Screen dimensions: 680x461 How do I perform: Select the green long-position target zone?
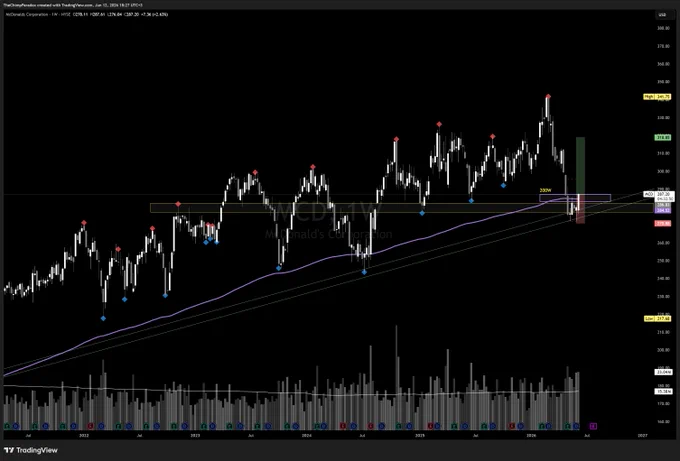coord(580,166)
